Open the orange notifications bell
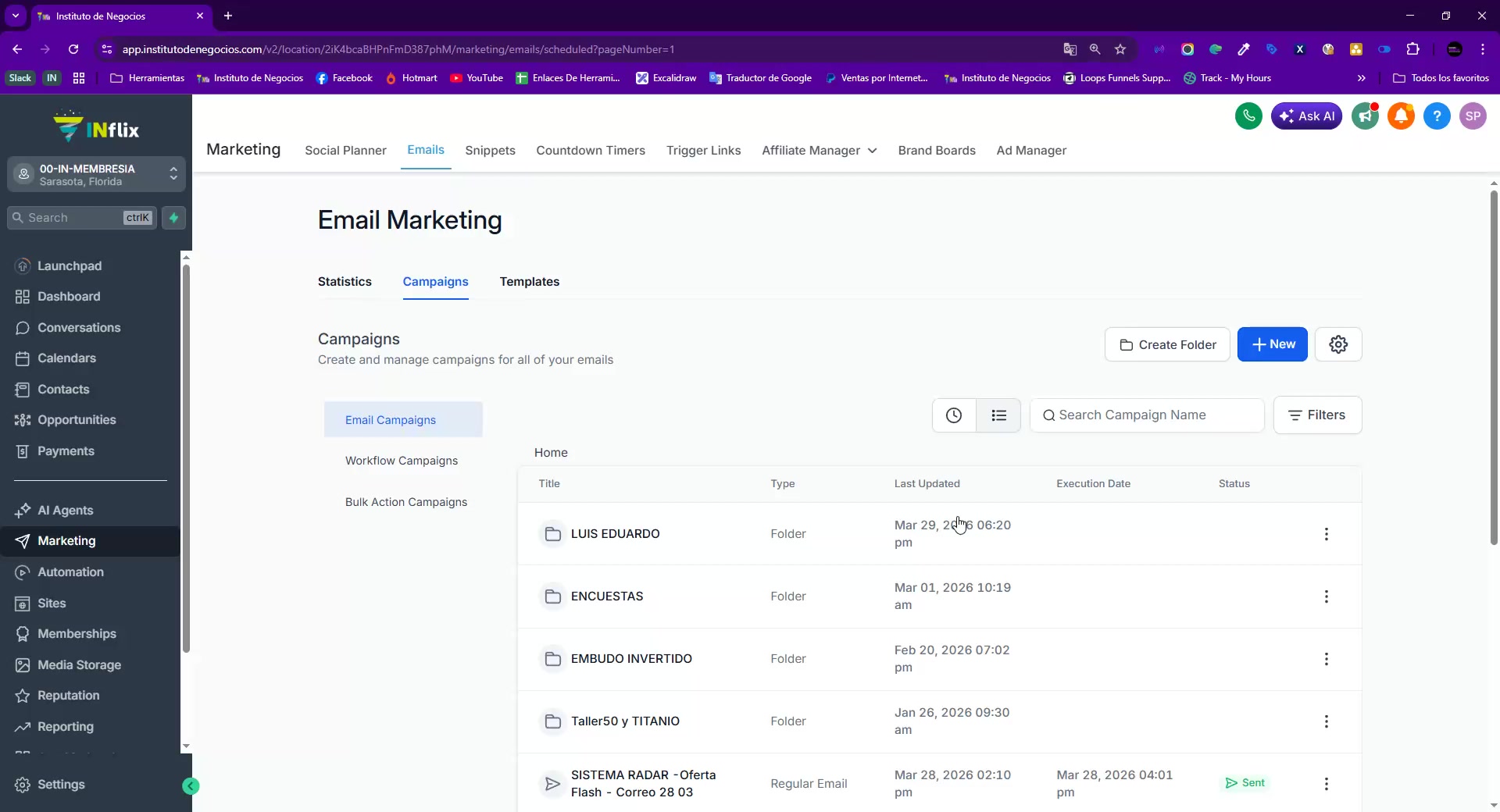Image resolution: width=1500 pixels, height=812 pixels. [1401, 116]
